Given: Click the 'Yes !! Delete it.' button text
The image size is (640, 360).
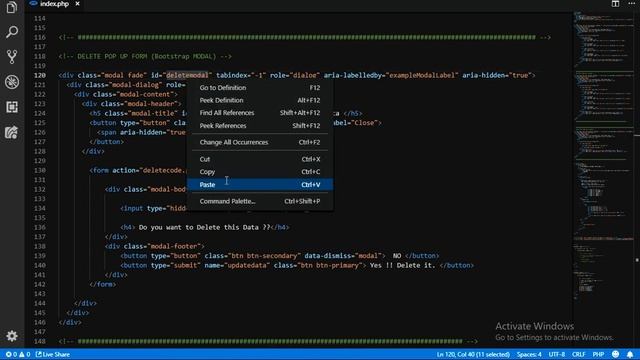Looking at the screenshot, I should coord(402,265).
